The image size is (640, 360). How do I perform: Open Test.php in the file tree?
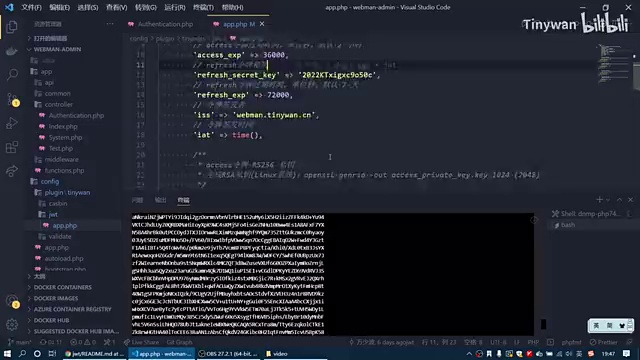pos(60,149)
